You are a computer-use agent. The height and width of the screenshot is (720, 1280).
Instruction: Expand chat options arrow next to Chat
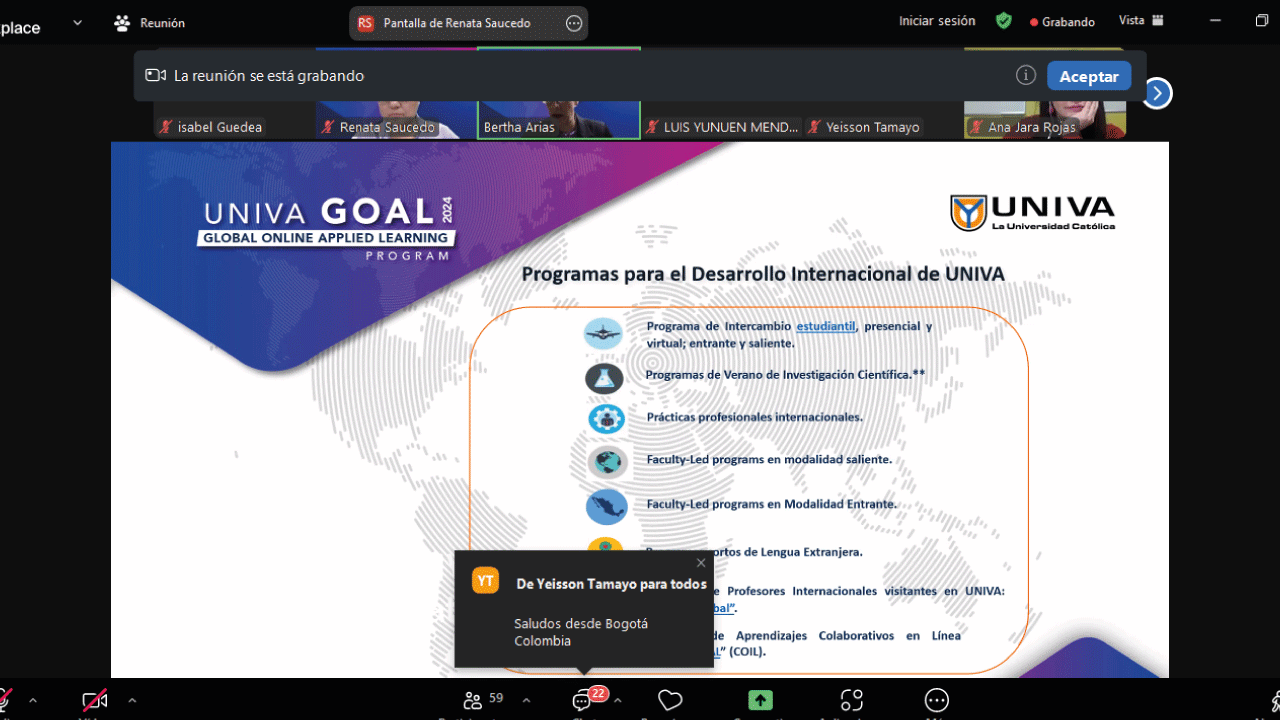pyautogui.click(x=618, y=700)
